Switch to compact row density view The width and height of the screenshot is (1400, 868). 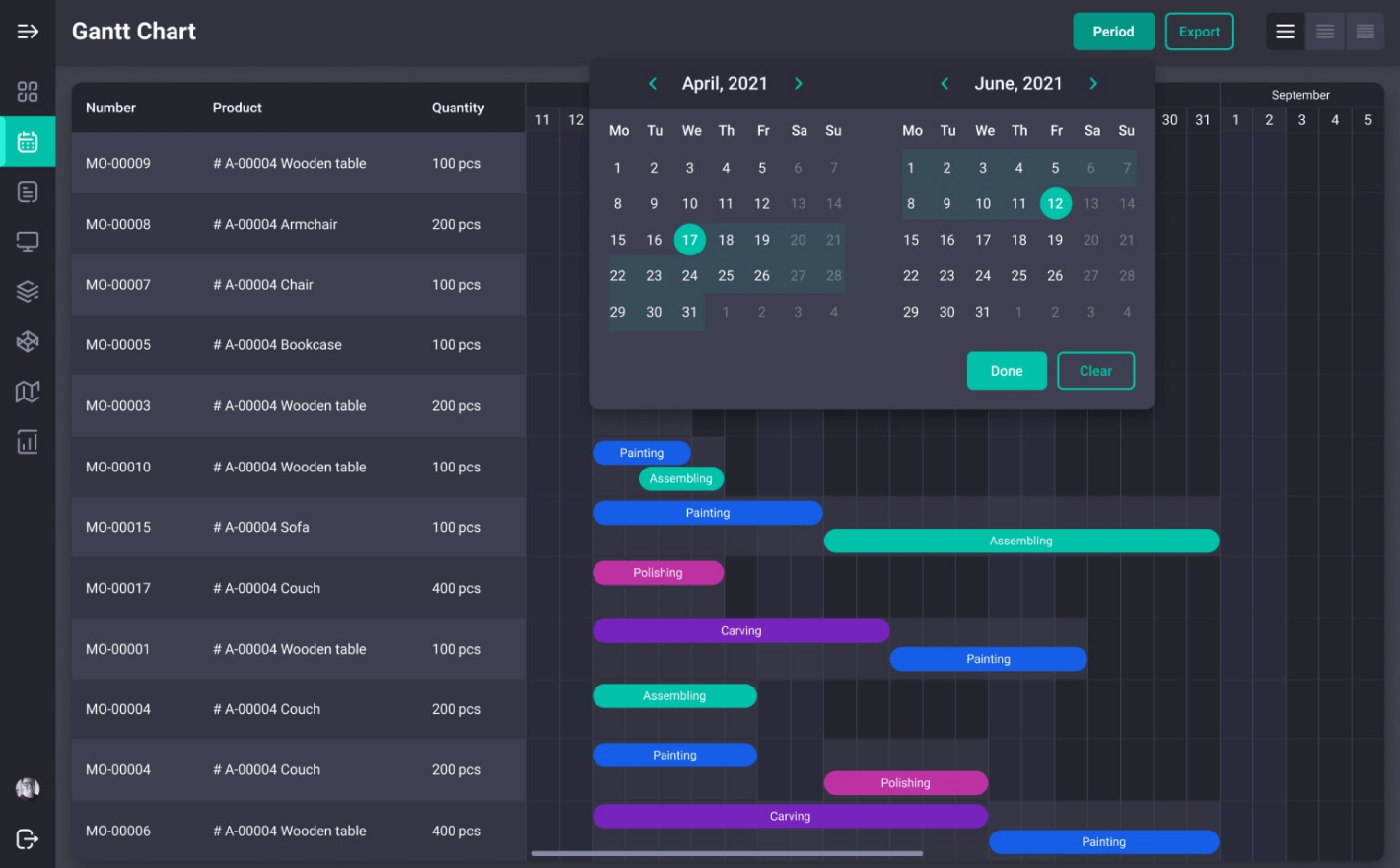tap(1365, 32)
